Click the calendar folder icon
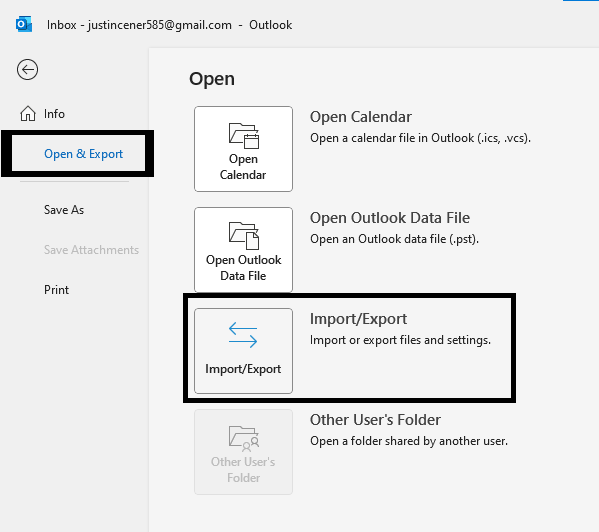 click(x=244, y=136)
